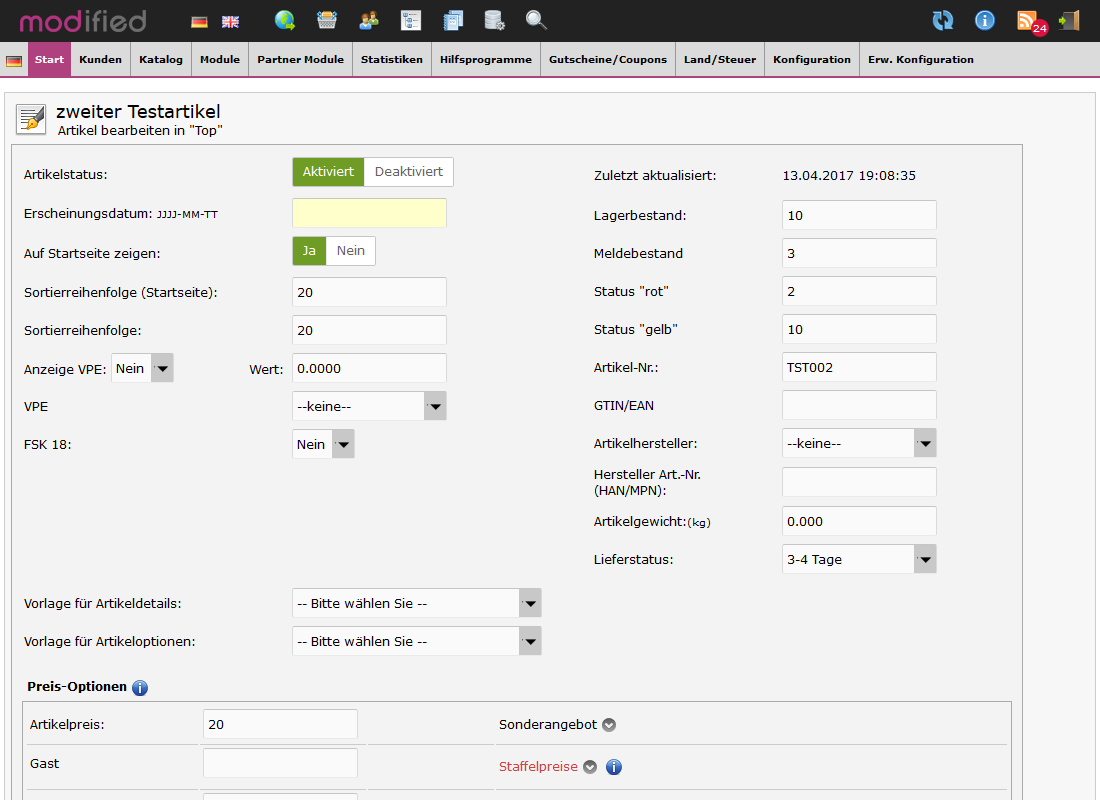Open orders via the shopping basket icon

tap(327, 20)
